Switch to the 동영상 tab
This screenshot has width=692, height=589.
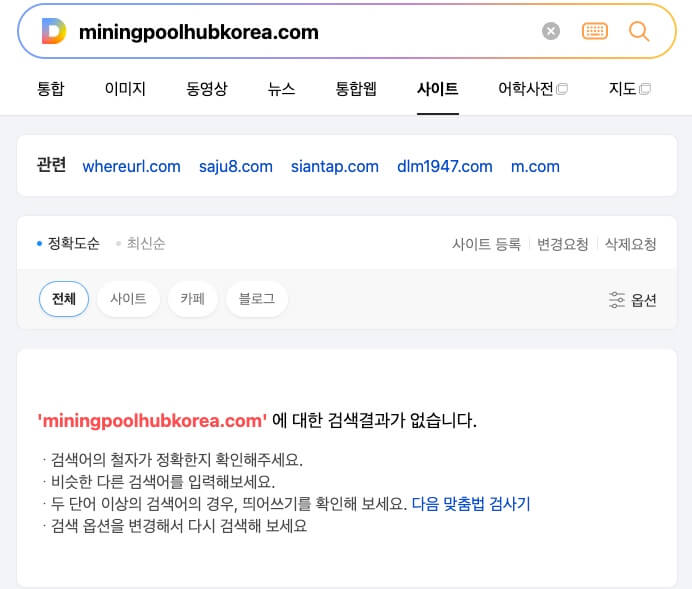pos(207,89)
